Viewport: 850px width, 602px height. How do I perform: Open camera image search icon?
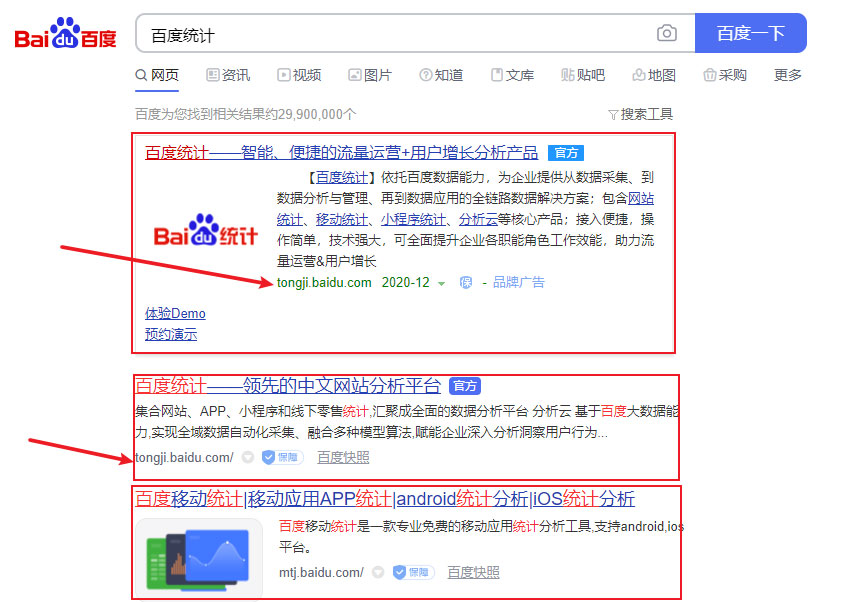pyautogui.click(x=666, y=34)
